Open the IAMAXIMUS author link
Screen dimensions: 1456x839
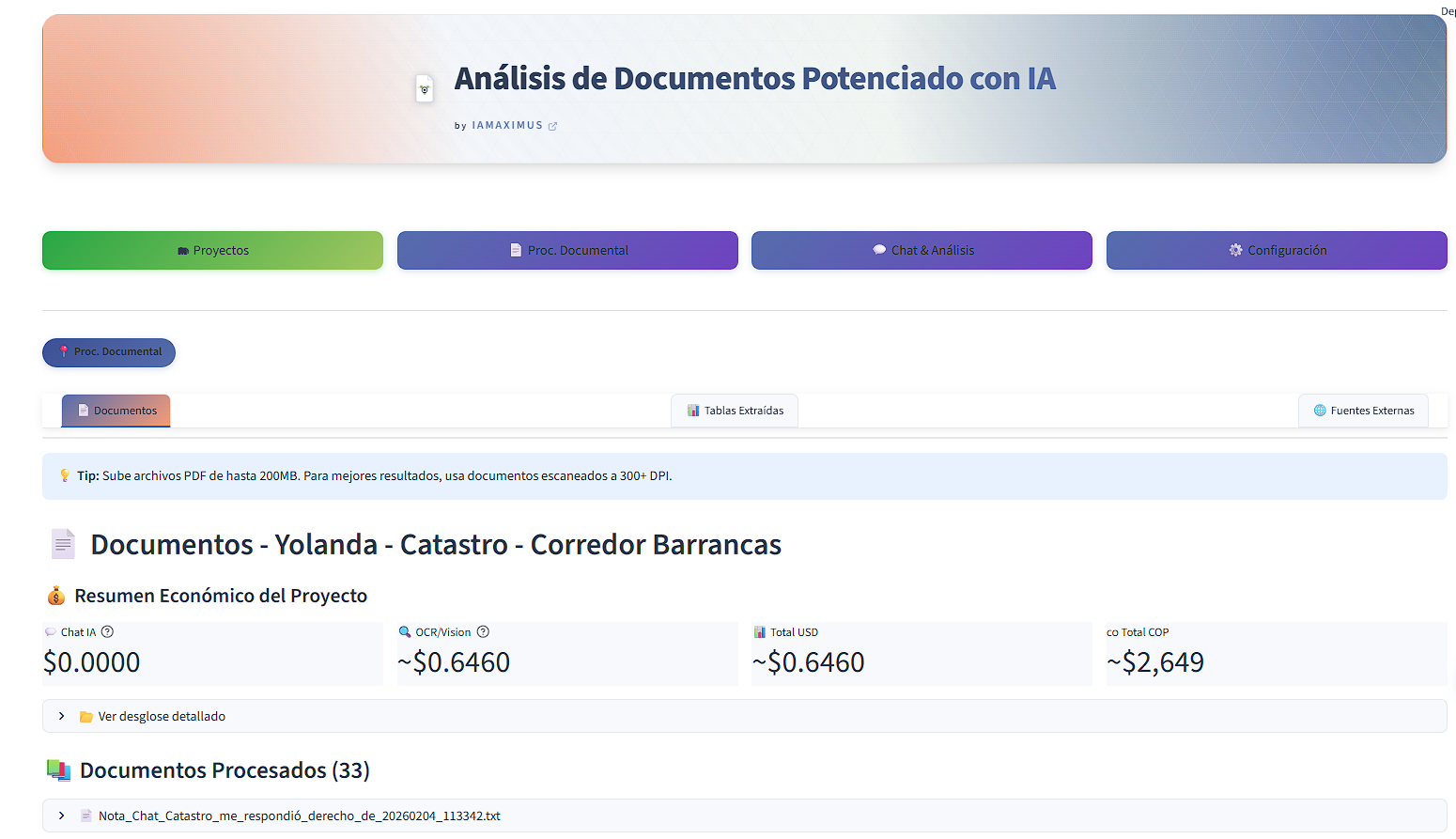tap(507, 125)
